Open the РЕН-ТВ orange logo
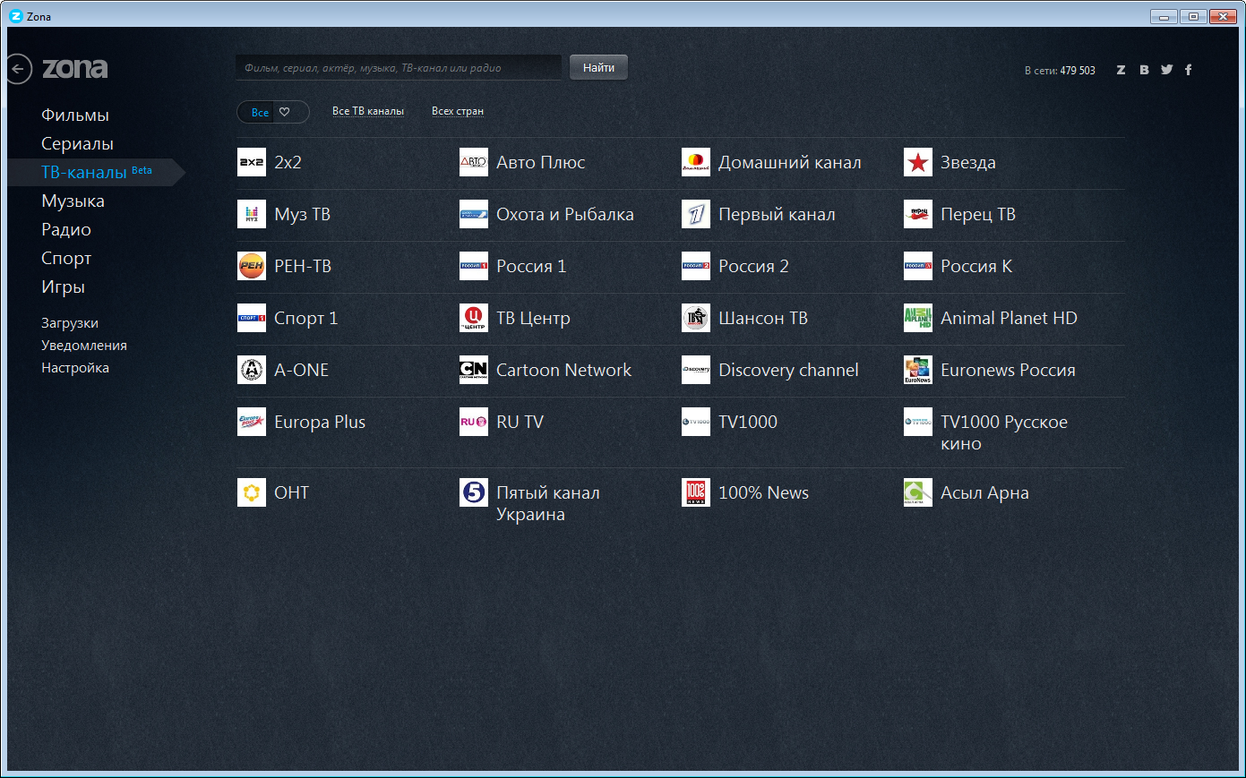 point(251,266)
